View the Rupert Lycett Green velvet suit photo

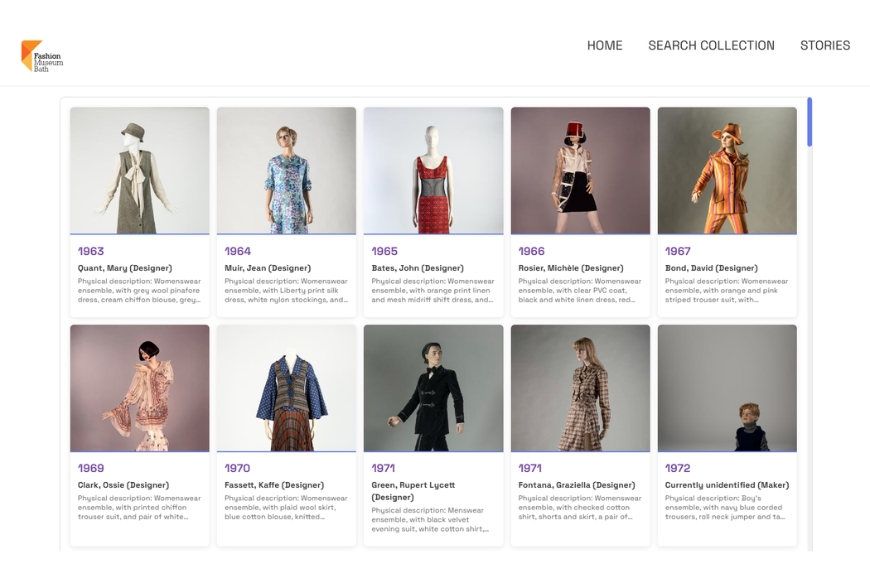click(433, 388)
